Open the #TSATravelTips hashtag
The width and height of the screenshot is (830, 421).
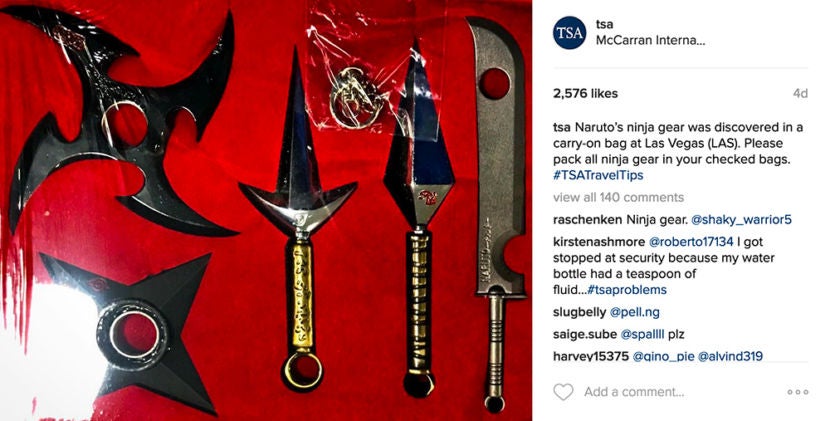(598, 175)
